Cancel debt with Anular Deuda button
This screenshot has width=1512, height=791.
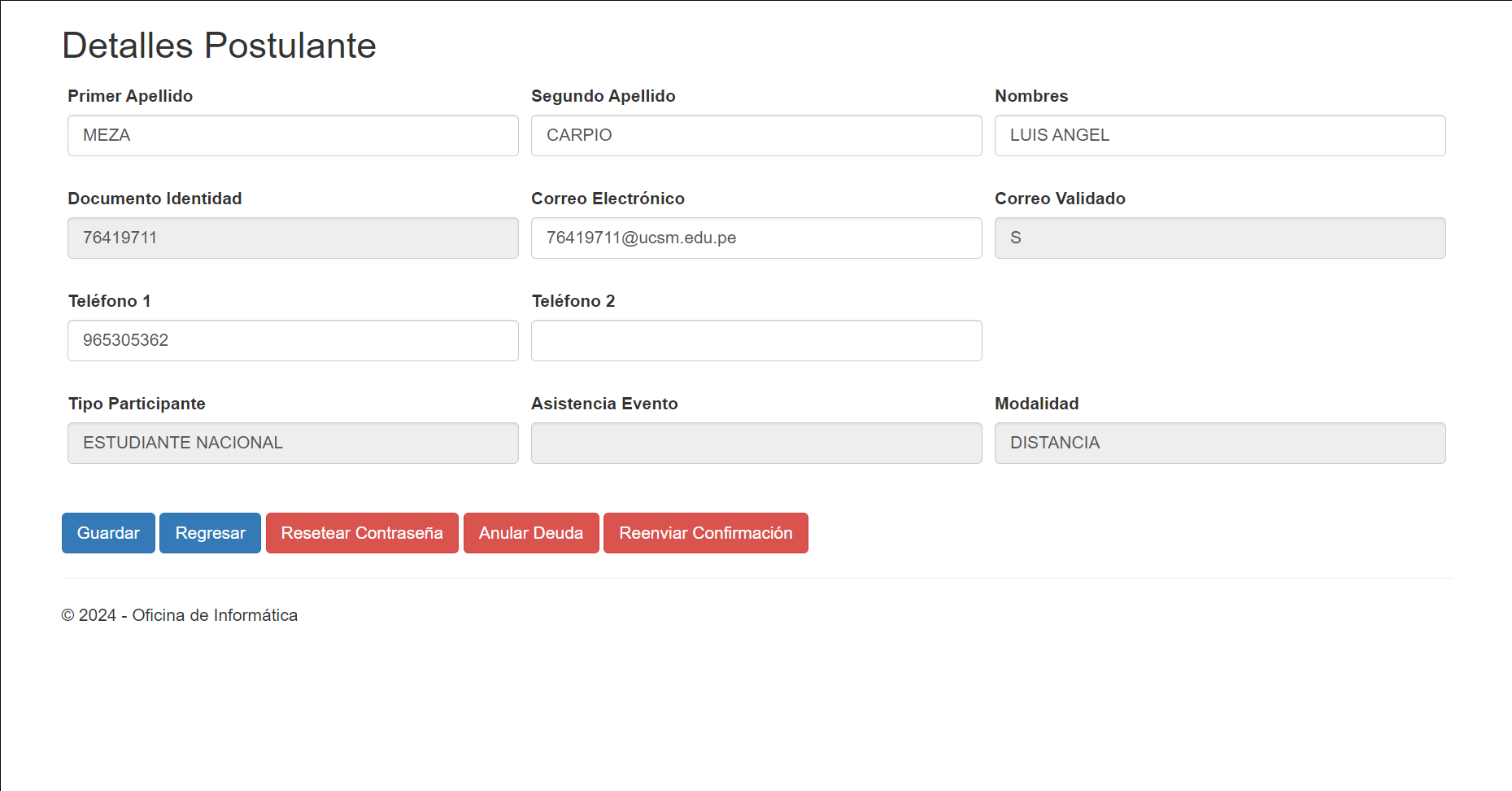(531, 533)
